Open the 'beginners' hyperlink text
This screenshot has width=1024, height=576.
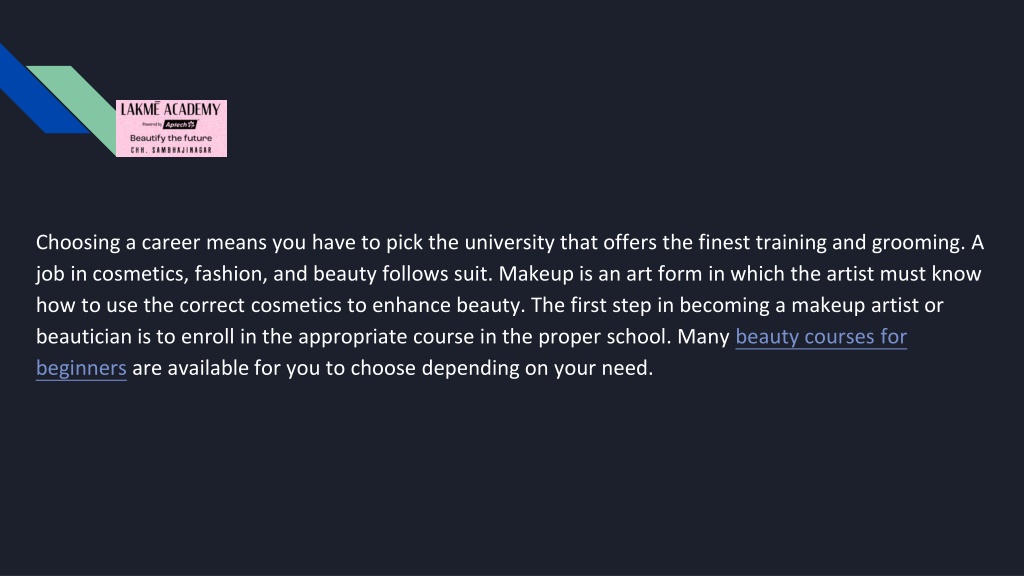click(x=81, y=368)
